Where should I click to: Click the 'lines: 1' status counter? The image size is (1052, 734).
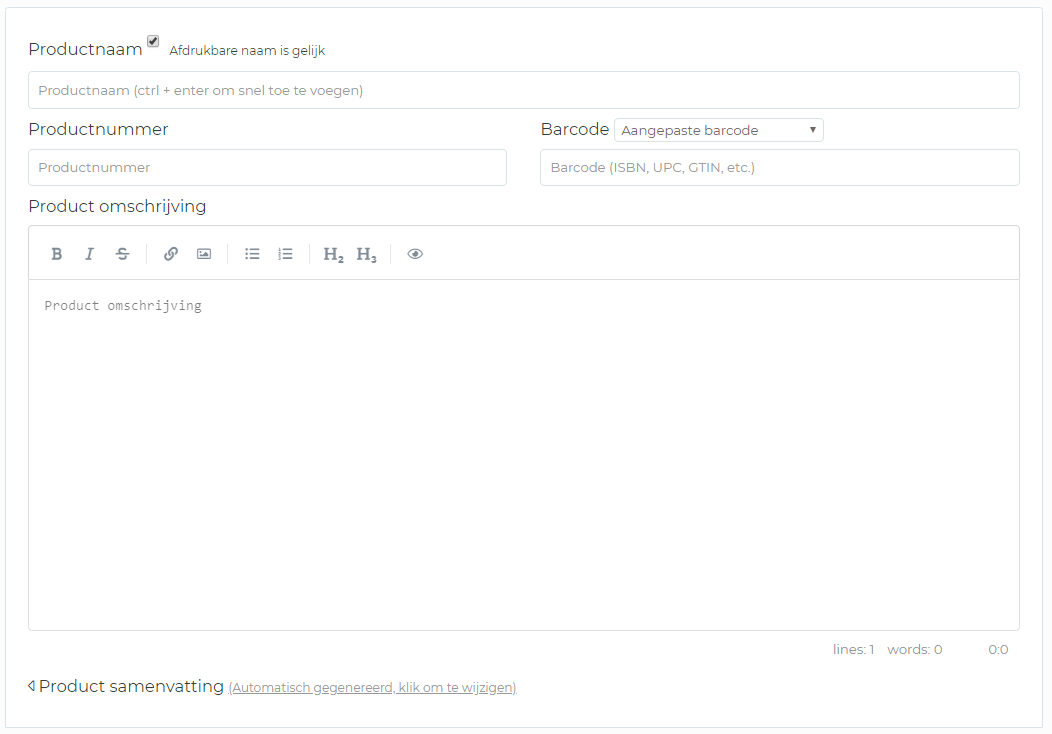[x=853, y=649]
